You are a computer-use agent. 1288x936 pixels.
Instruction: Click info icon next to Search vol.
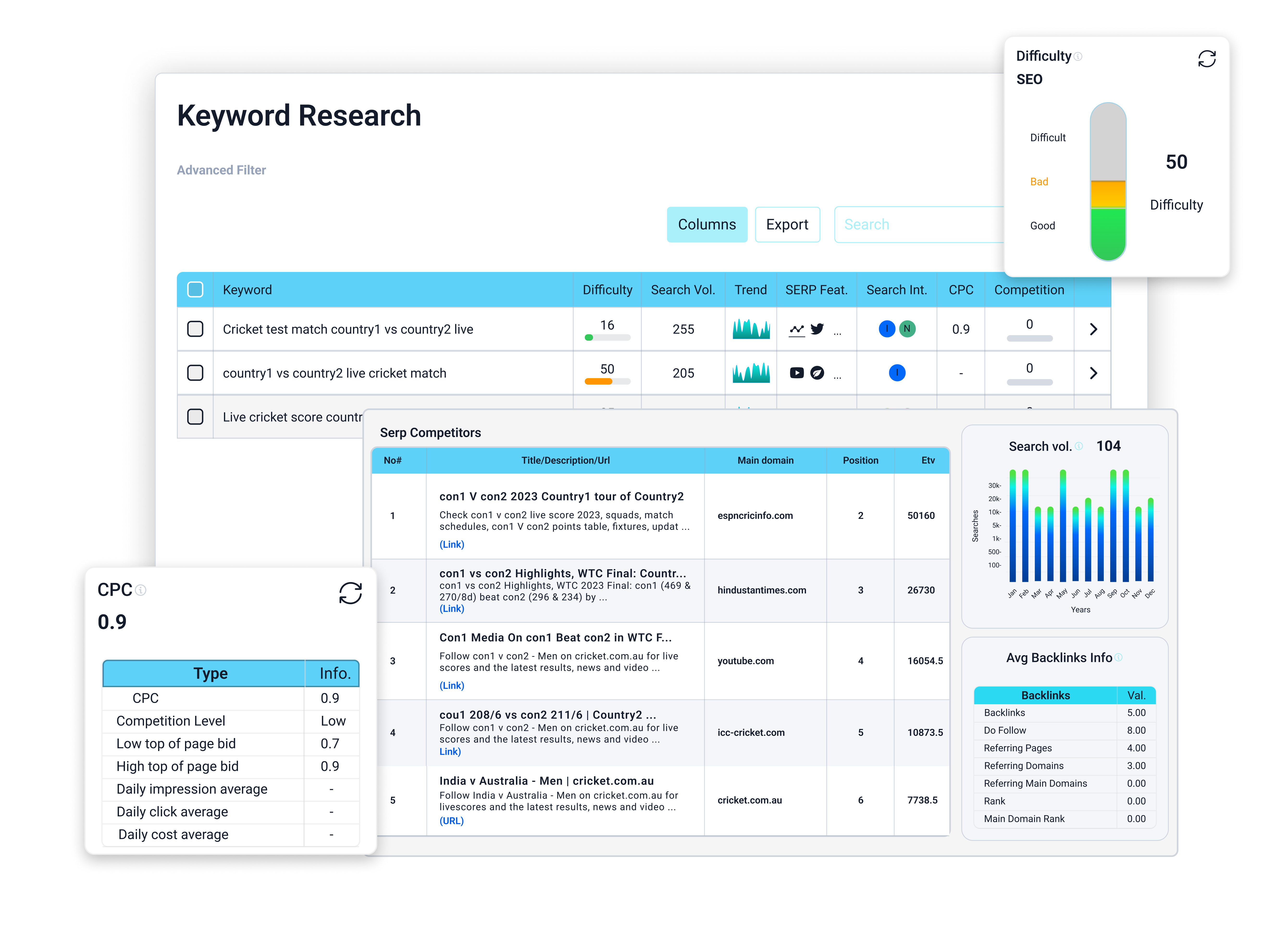1078,447
